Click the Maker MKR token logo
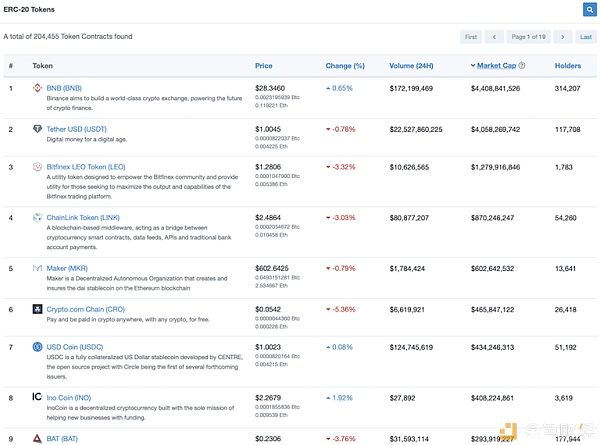600x445 pixels. click(38, 268)
